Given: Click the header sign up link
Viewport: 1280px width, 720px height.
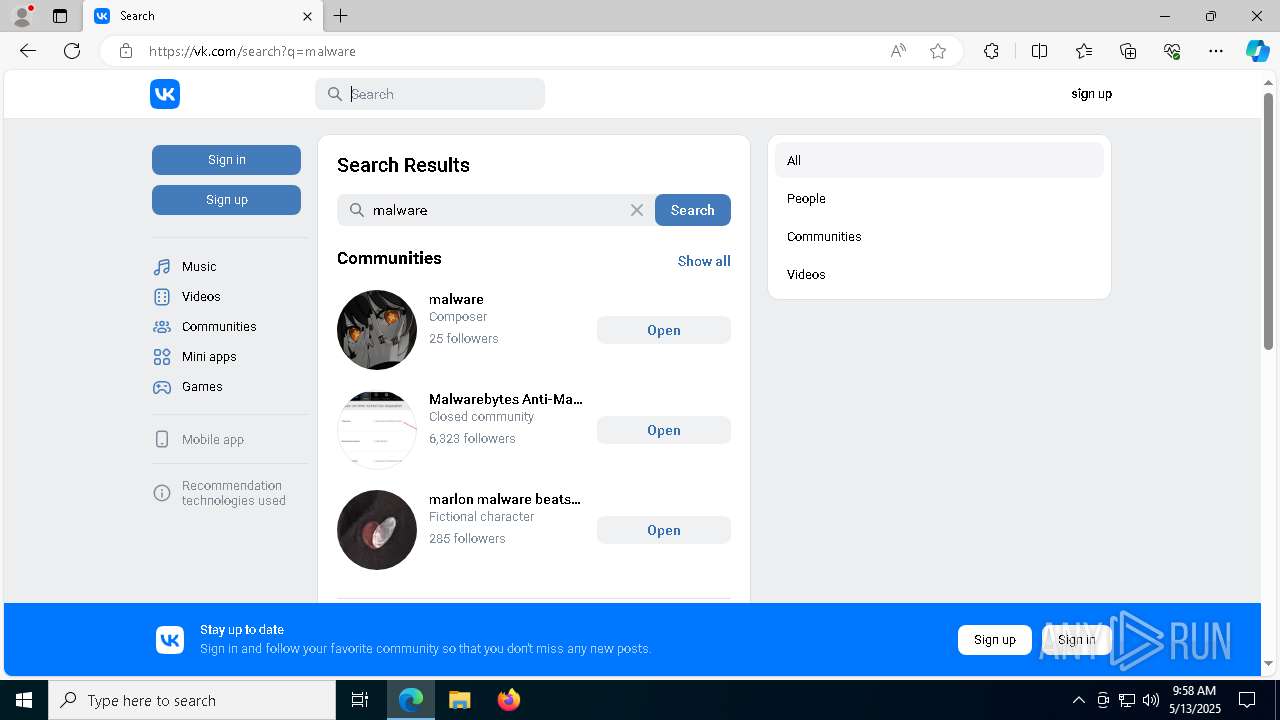Looking at the screenshot, I should pos(1091,94).
